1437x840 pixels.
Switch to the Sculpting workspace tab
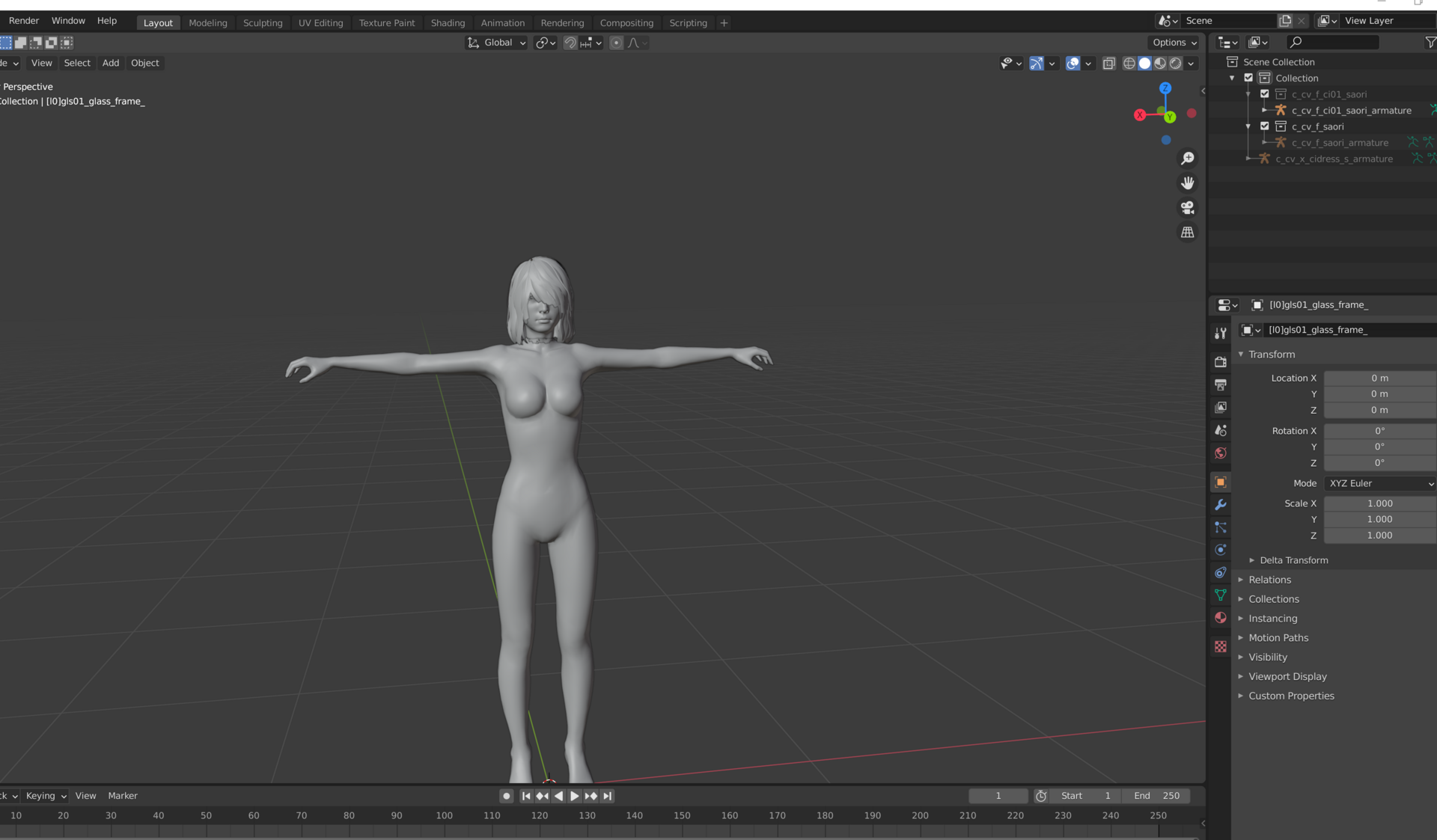(x=263, y=23)
